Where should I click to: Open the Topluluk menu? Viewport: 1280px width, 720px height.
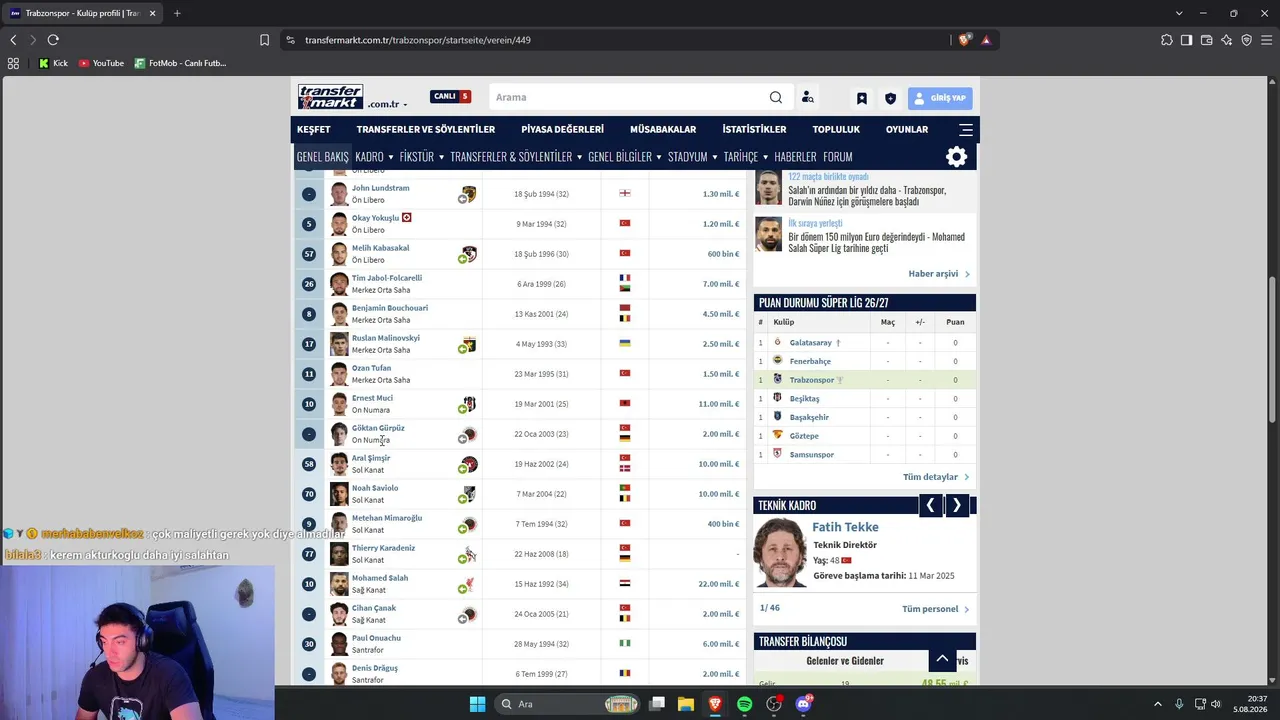(836, 129)
